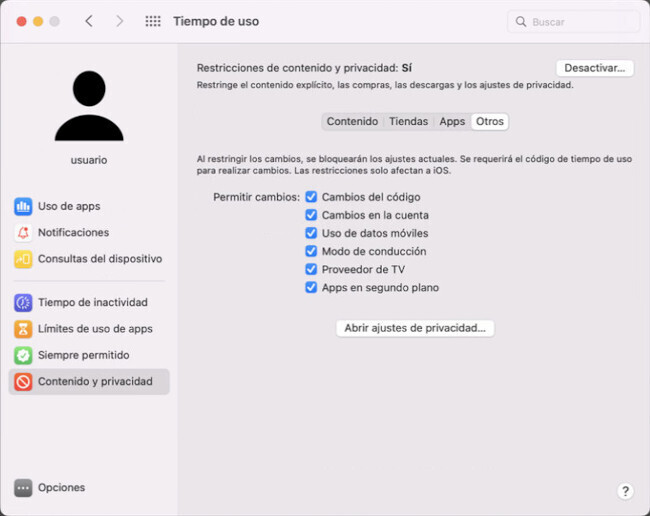Disable Uso de datos móviles checkbox
650x516 pixels.
(311, 233)
